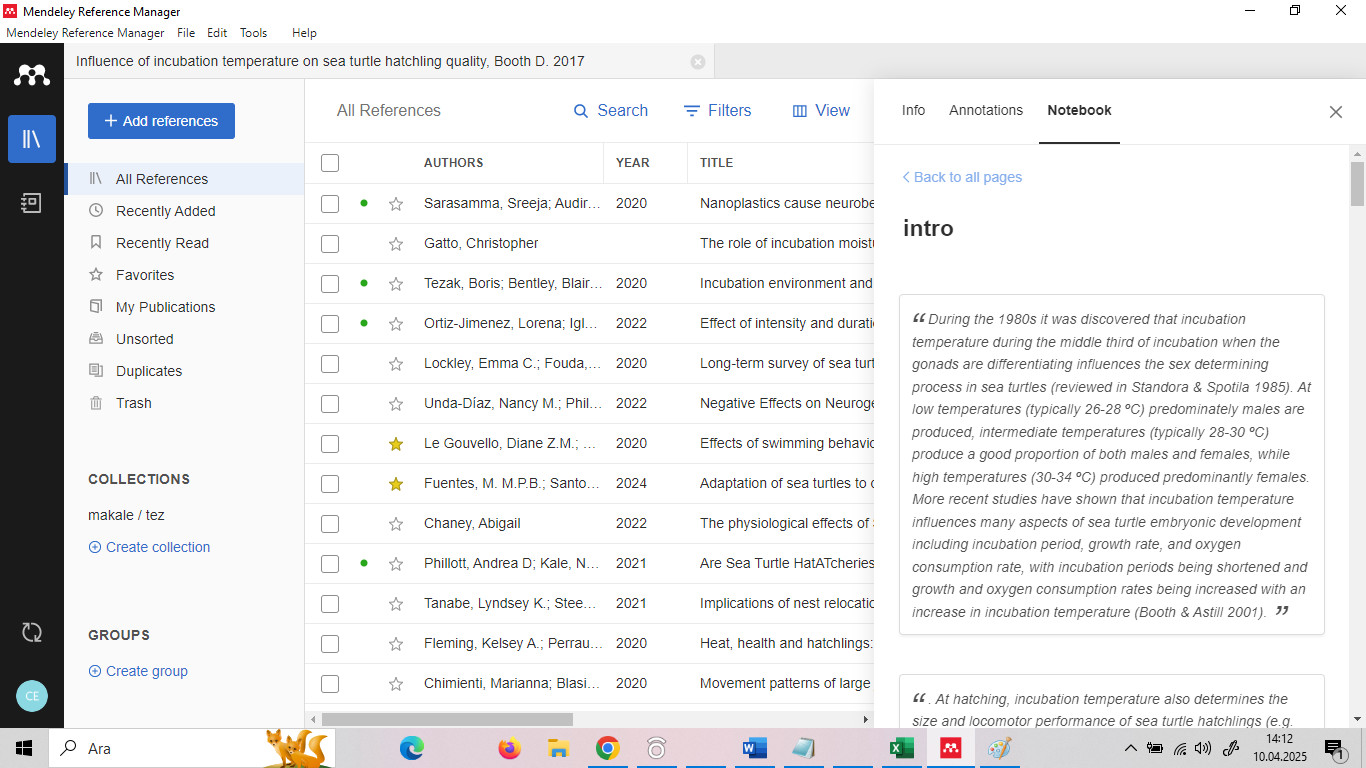Viewport: 1366px width, 768px height.
Task: Toggle the select-all checkbox in header
Action: coord(330,163)
